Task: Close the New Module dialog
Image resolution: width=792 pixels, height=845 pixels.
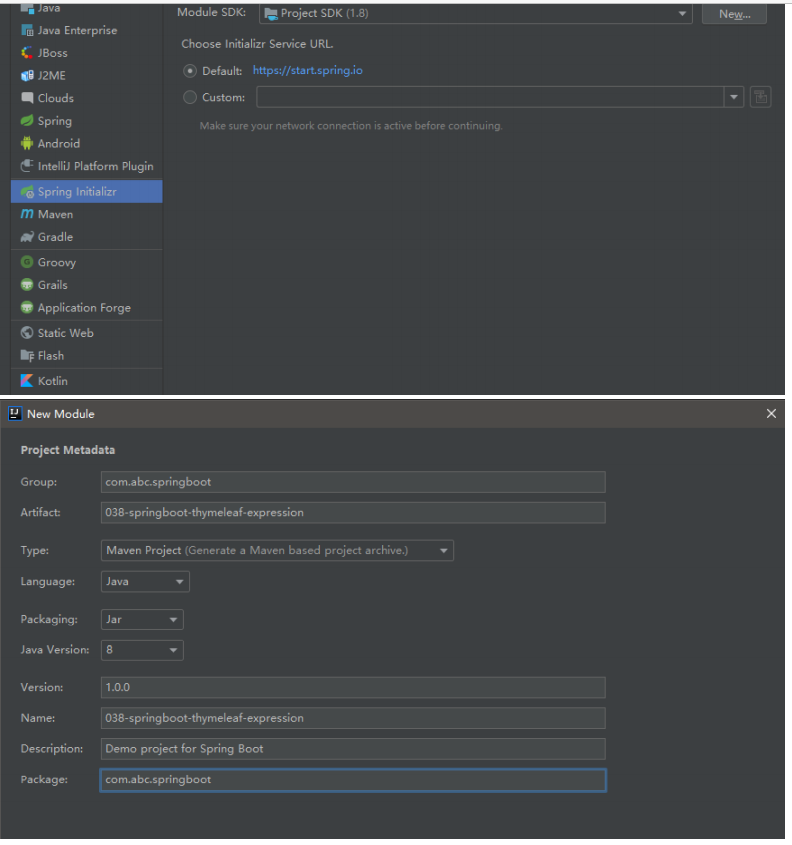Action: pyautogui.click(x=771, y=414)
